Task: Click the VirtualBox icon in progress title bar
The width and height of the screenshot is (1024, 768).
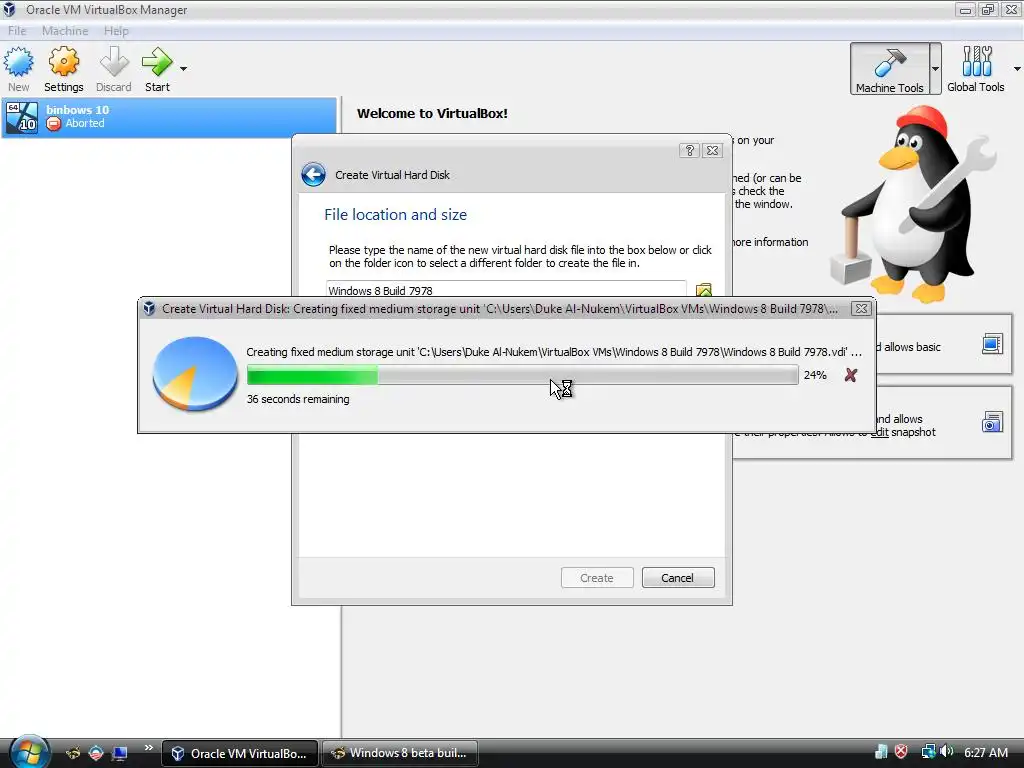Action: tap(149, 309)
